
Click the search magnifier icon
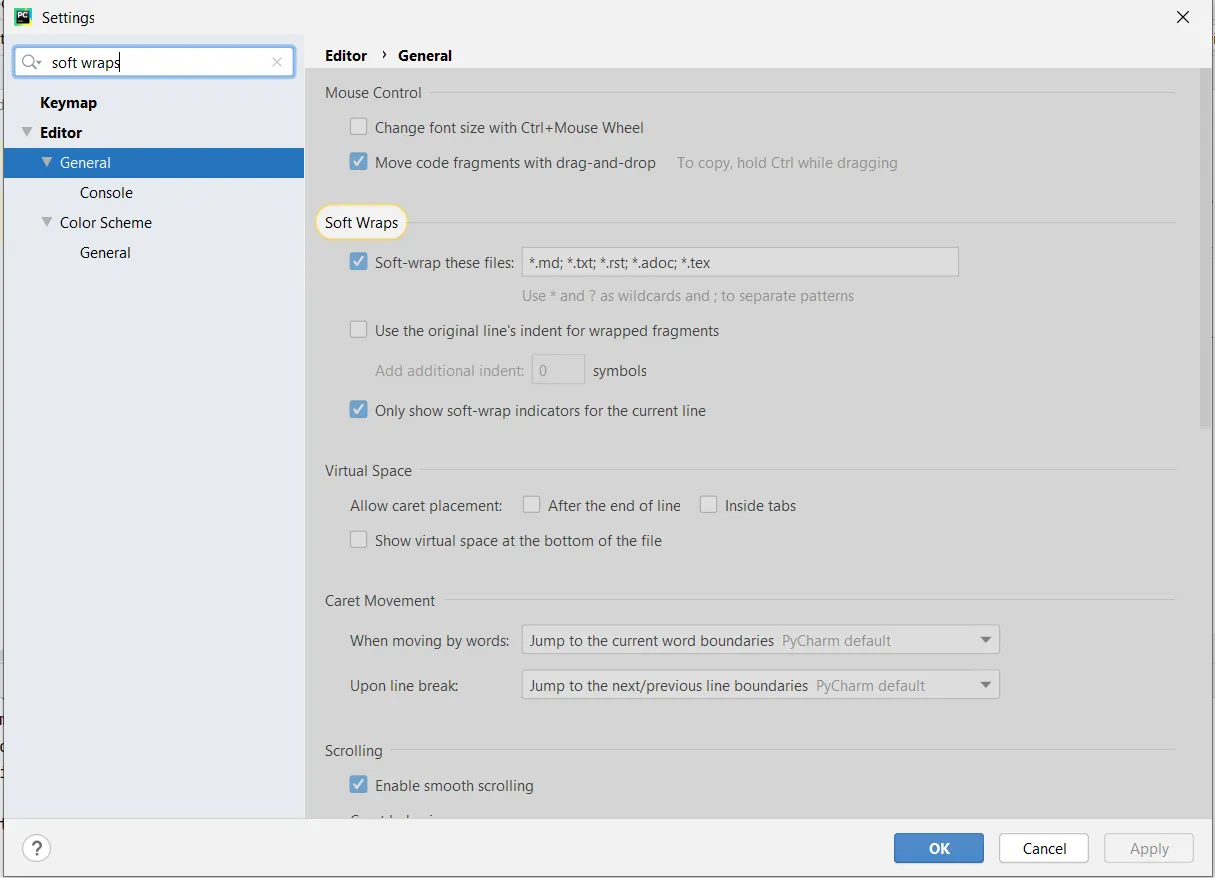coord(31,62)
